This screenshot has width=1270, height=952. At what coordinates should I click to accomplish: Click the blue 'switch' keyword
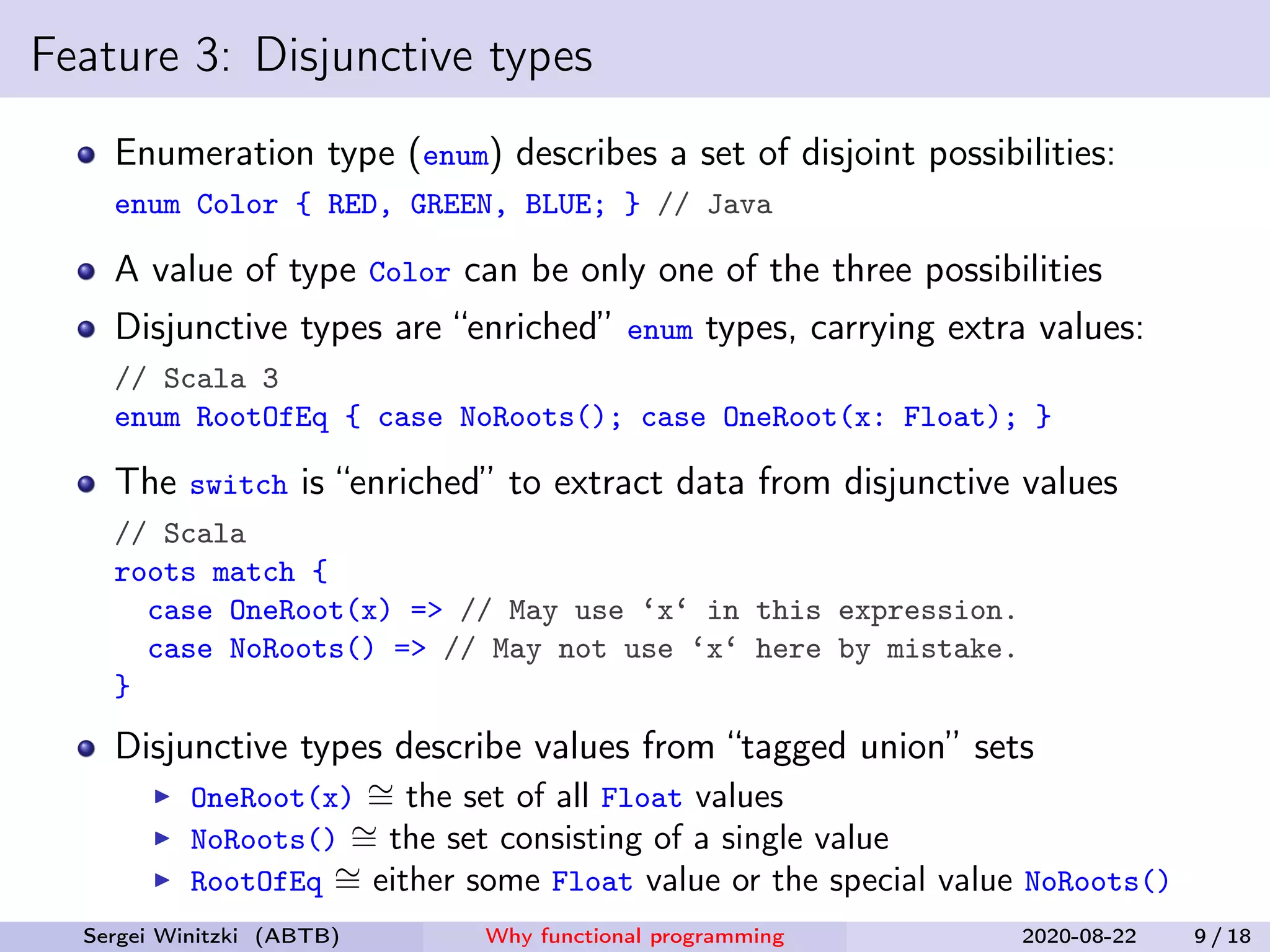[x=238, y=485]
